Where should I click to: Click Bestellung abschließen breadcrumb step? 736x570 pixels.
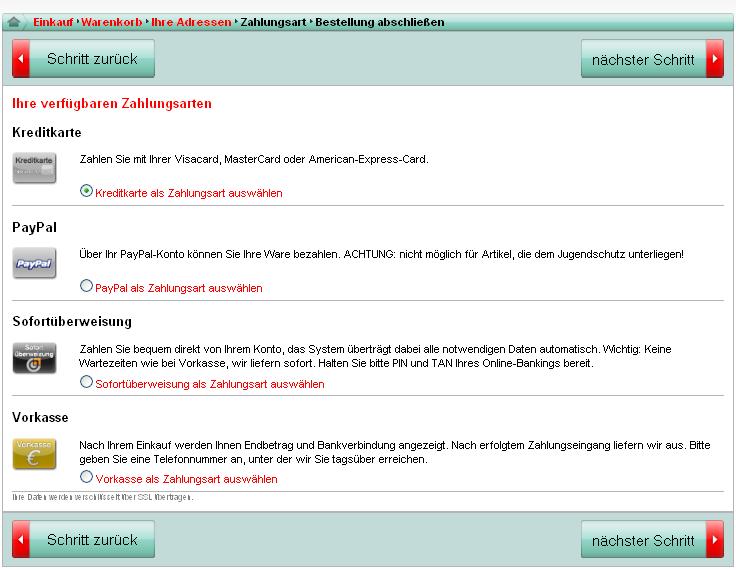pos(380,22)
